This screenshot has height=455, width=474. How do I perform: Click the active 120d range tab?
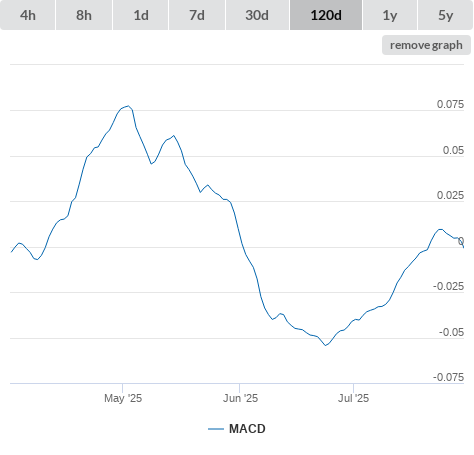tap(326, 15)
